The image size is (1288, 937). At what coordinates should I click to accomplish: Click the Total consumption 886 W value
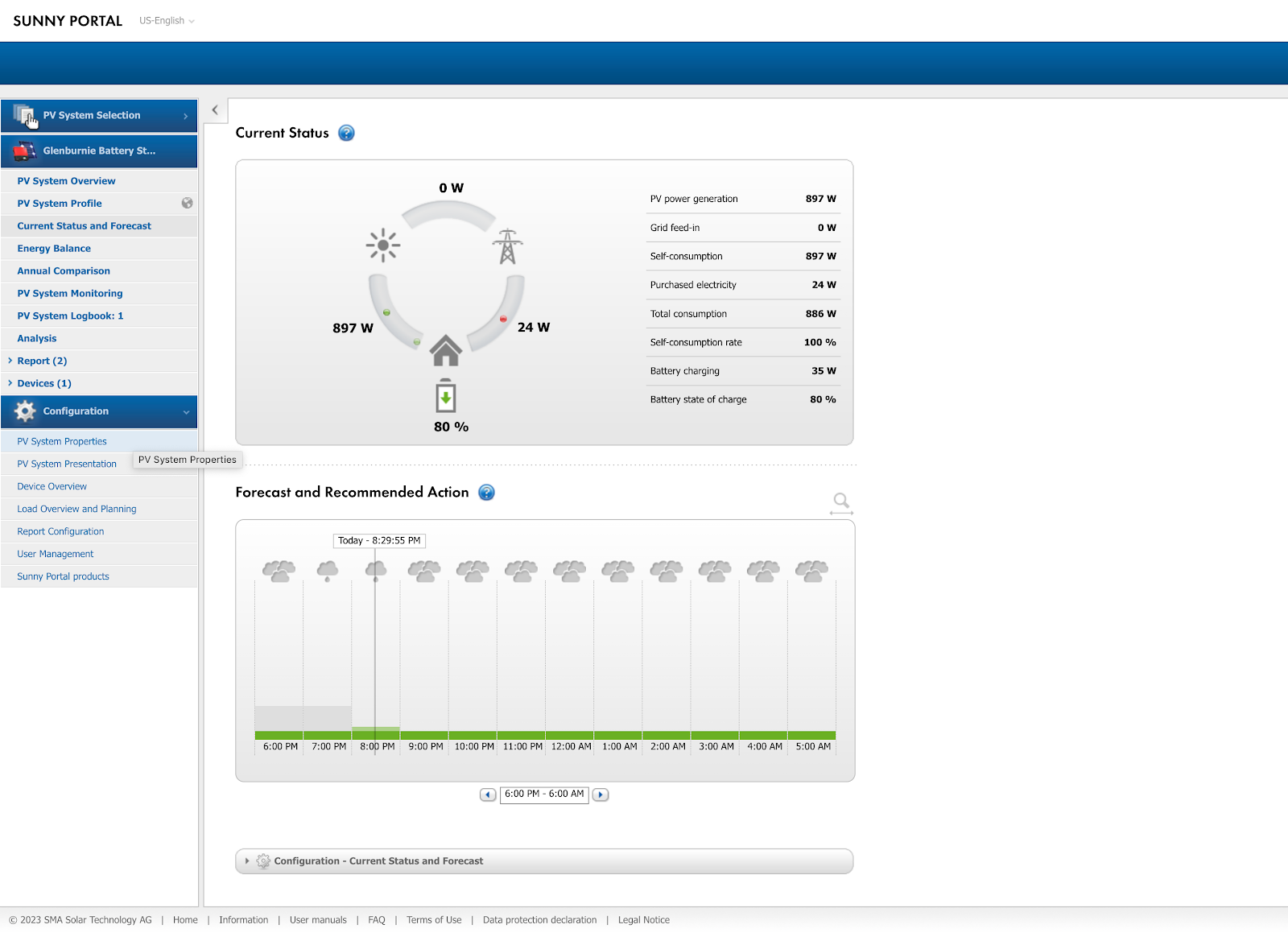click(821, 314)
